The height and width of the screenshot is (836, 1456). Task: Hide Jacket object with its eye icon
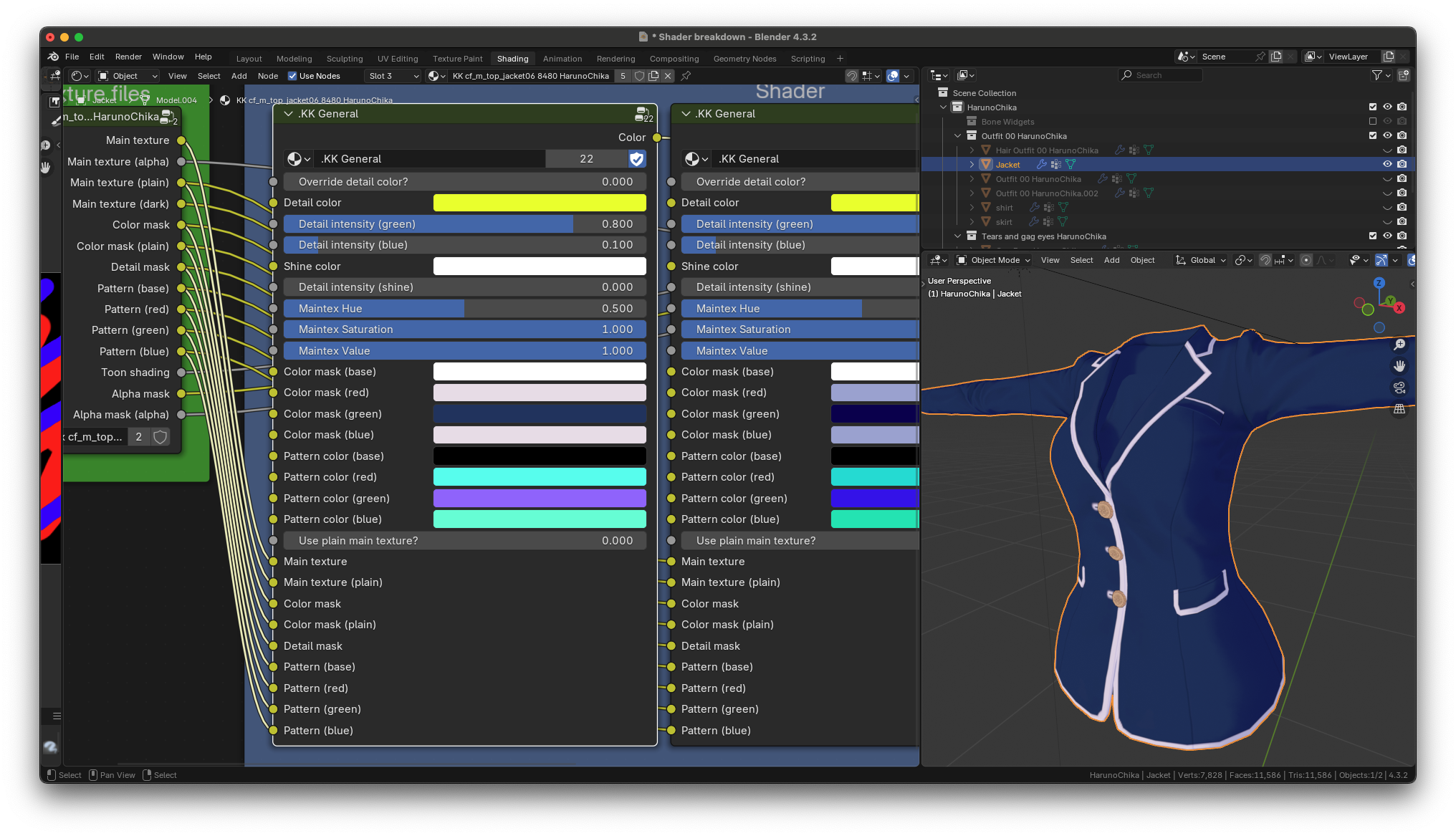point(1387,164)
